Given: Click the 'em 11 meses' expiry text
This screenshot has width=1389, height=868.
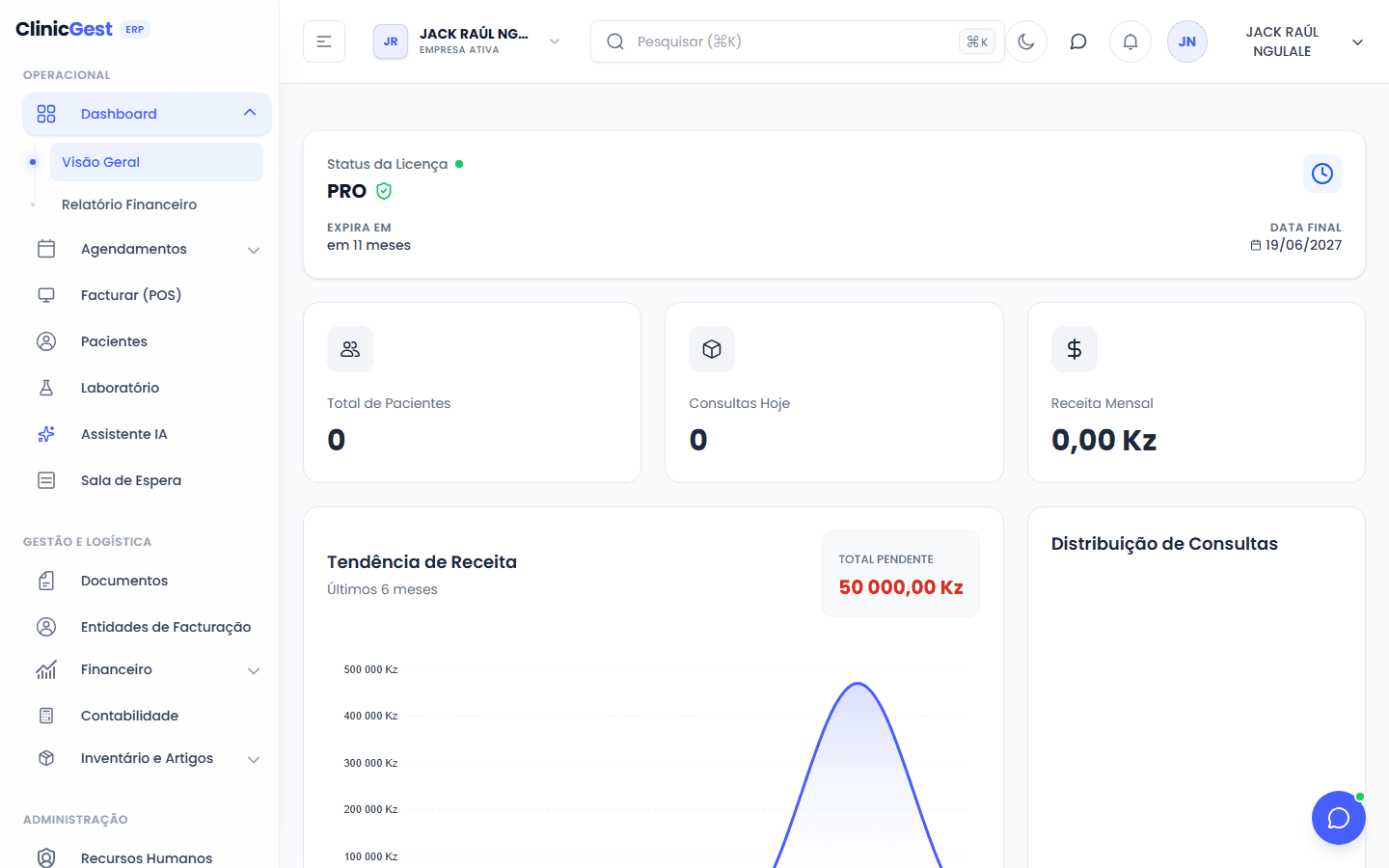Looking at the screenshot, I should click(x=368, y=245).
